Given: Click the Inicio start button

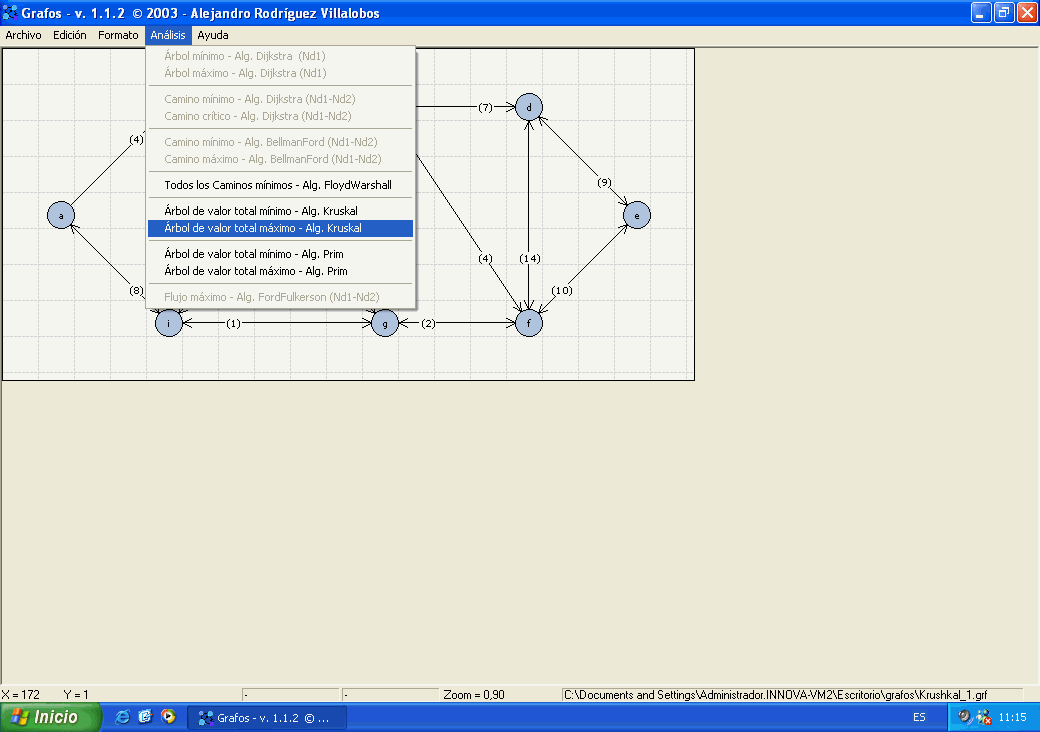Looking at the screenshot, I should [x=51, y=717].
